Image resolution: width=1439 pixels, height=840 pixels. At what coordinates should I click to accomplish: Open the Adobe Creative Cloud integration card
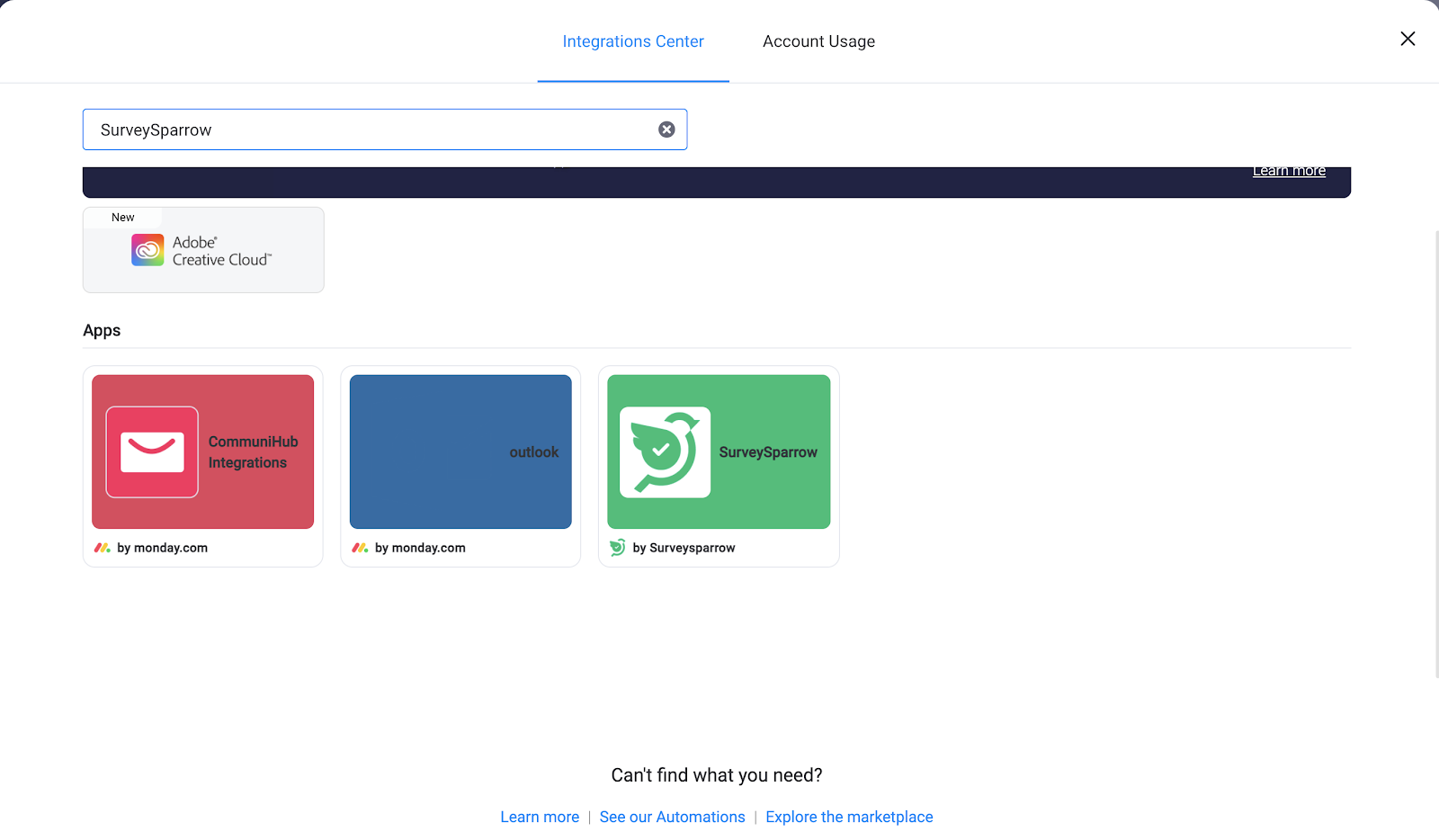203,250
